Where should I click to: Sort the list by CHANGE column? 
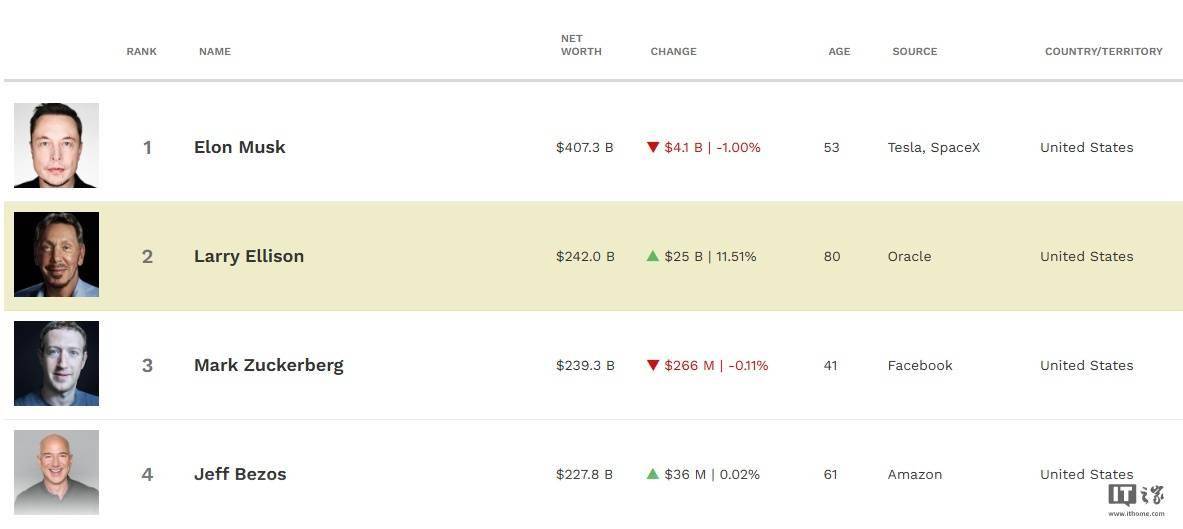click(674, 51)
